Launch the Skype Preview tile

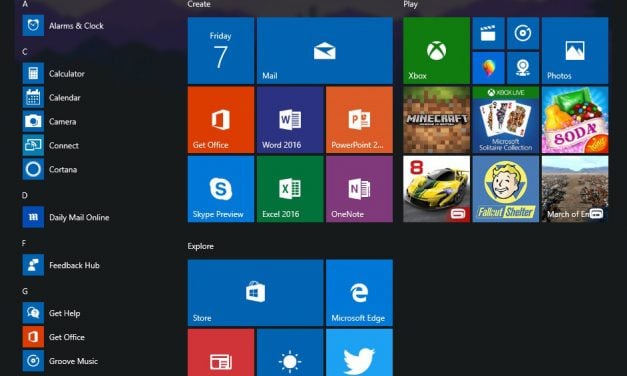click(x=221, y=189)
